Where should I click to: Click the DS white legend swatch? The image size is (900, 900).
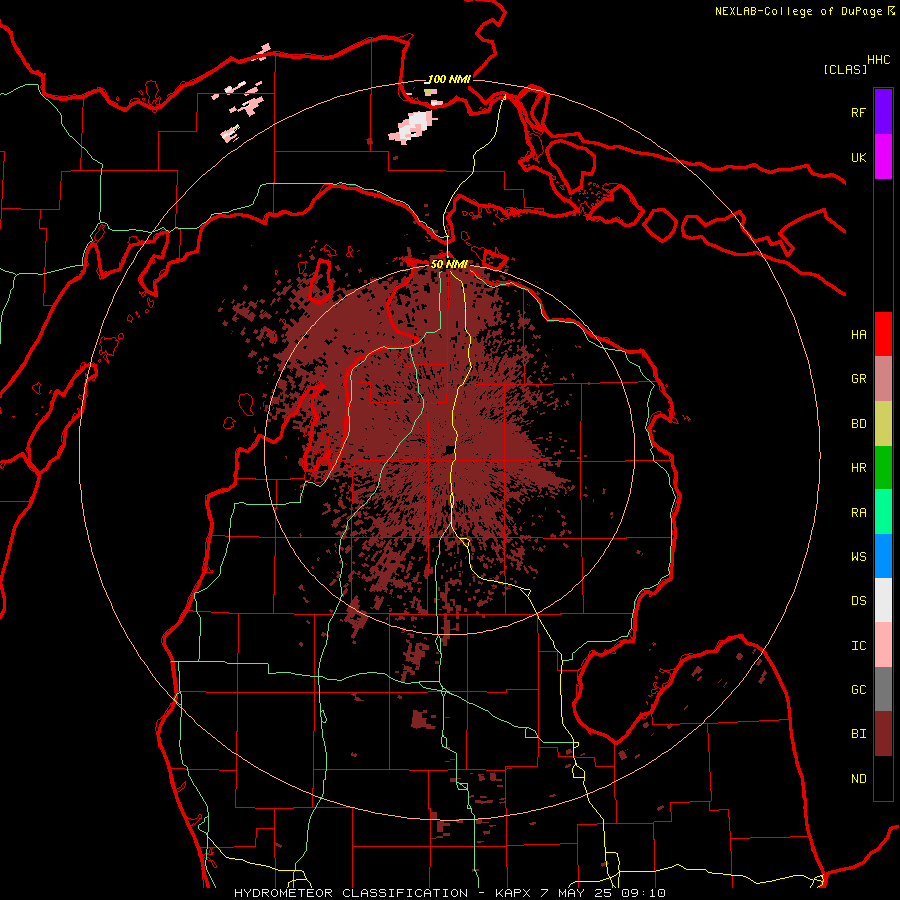(x=883, y=600)
